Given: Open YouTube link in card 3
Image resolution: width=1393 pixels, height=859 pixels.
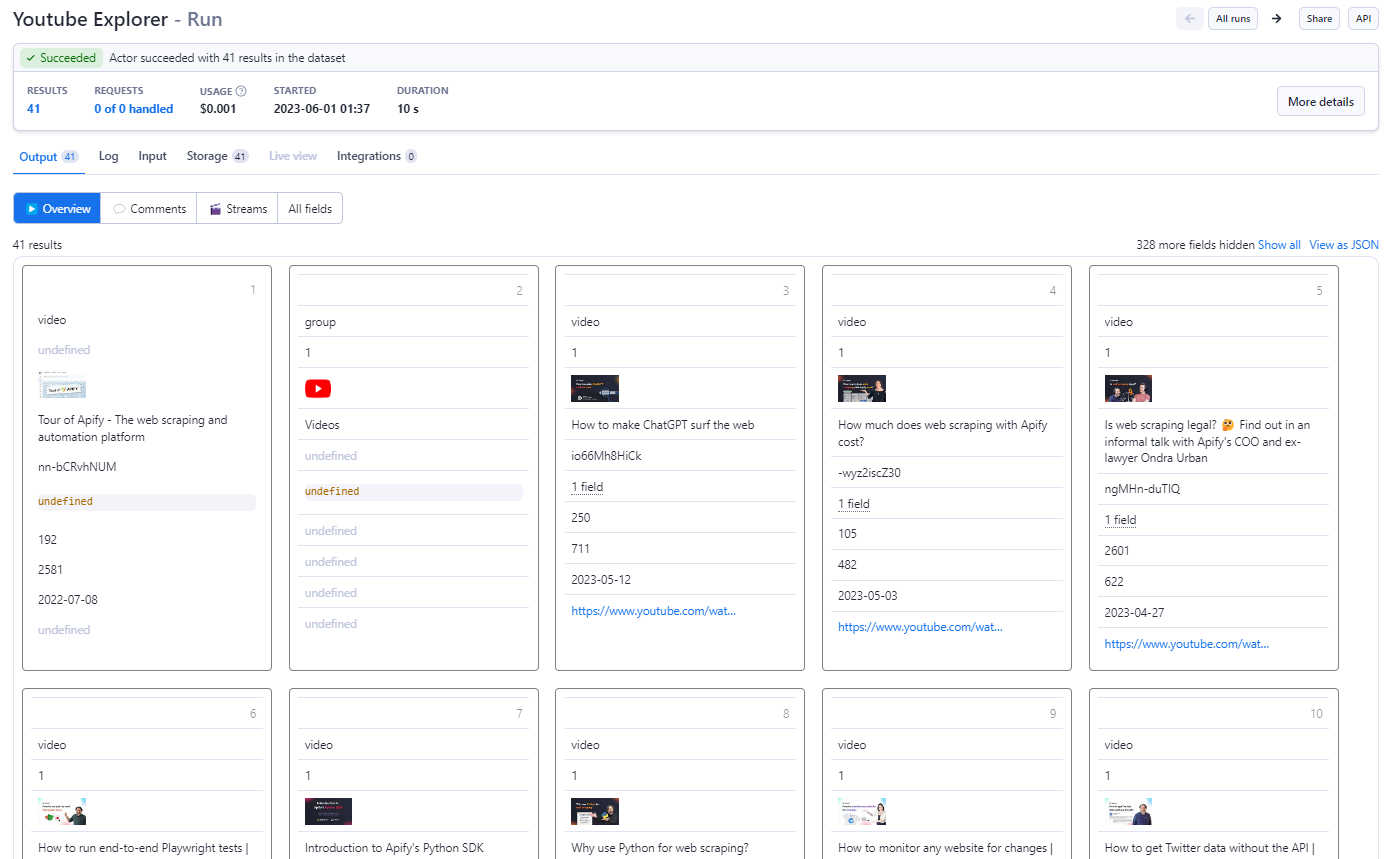Looking at the screenshot, I should tap(653, 610).
